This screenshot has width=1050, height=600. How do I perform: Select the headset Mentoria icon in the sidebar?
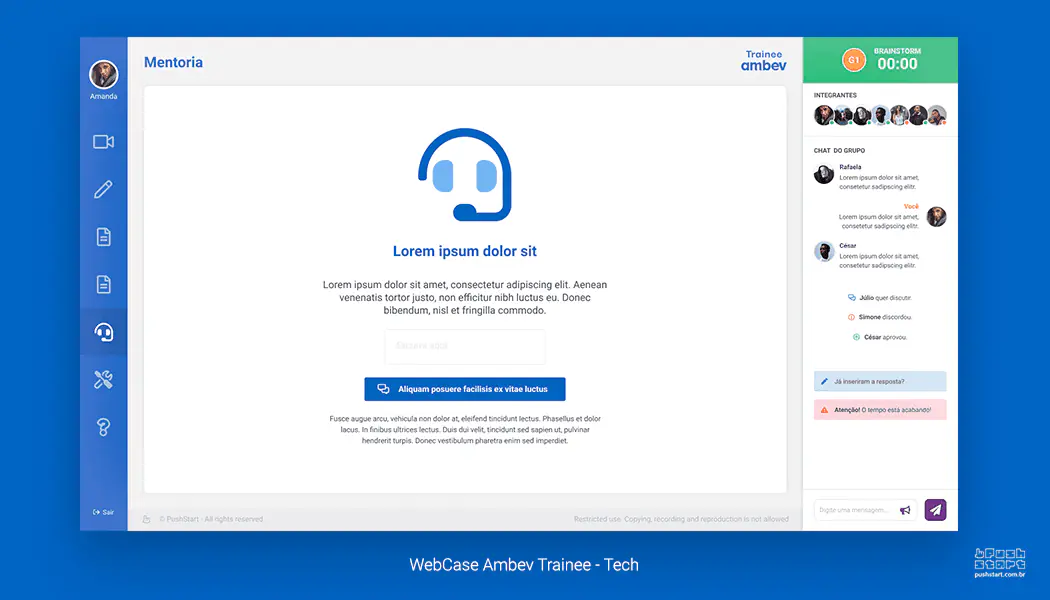click(103, 332)
